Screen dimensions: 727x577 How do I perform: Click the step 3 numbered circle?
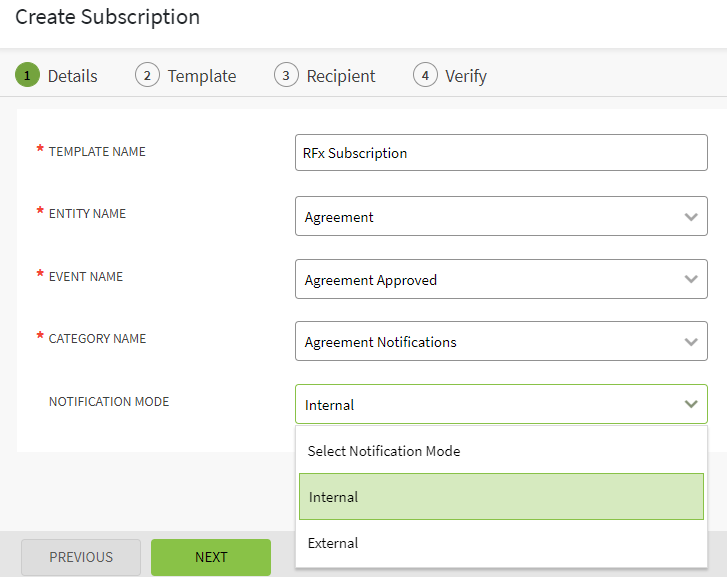[x=286, y=75]
